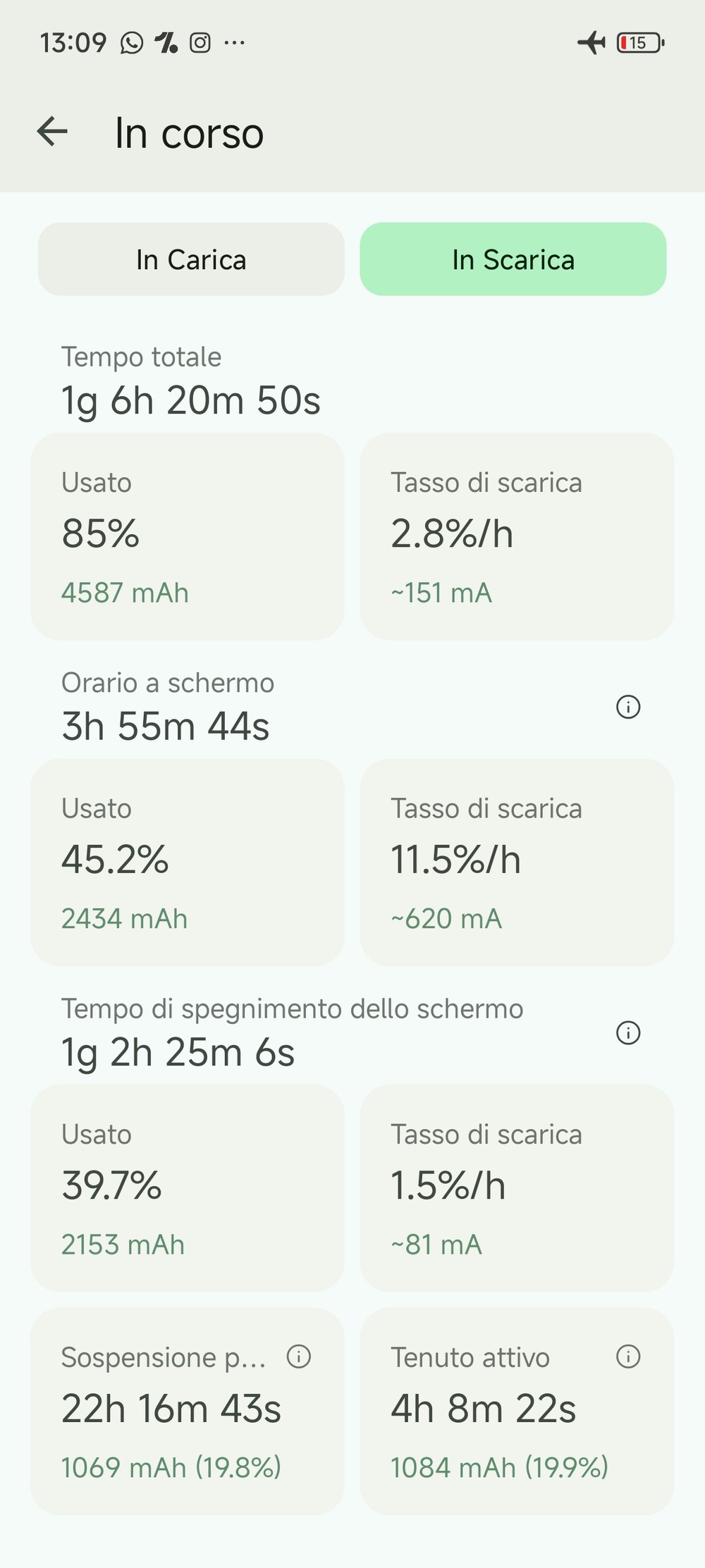
Task: Tap the more notifications ellipsis
Action: click(234, 43)
